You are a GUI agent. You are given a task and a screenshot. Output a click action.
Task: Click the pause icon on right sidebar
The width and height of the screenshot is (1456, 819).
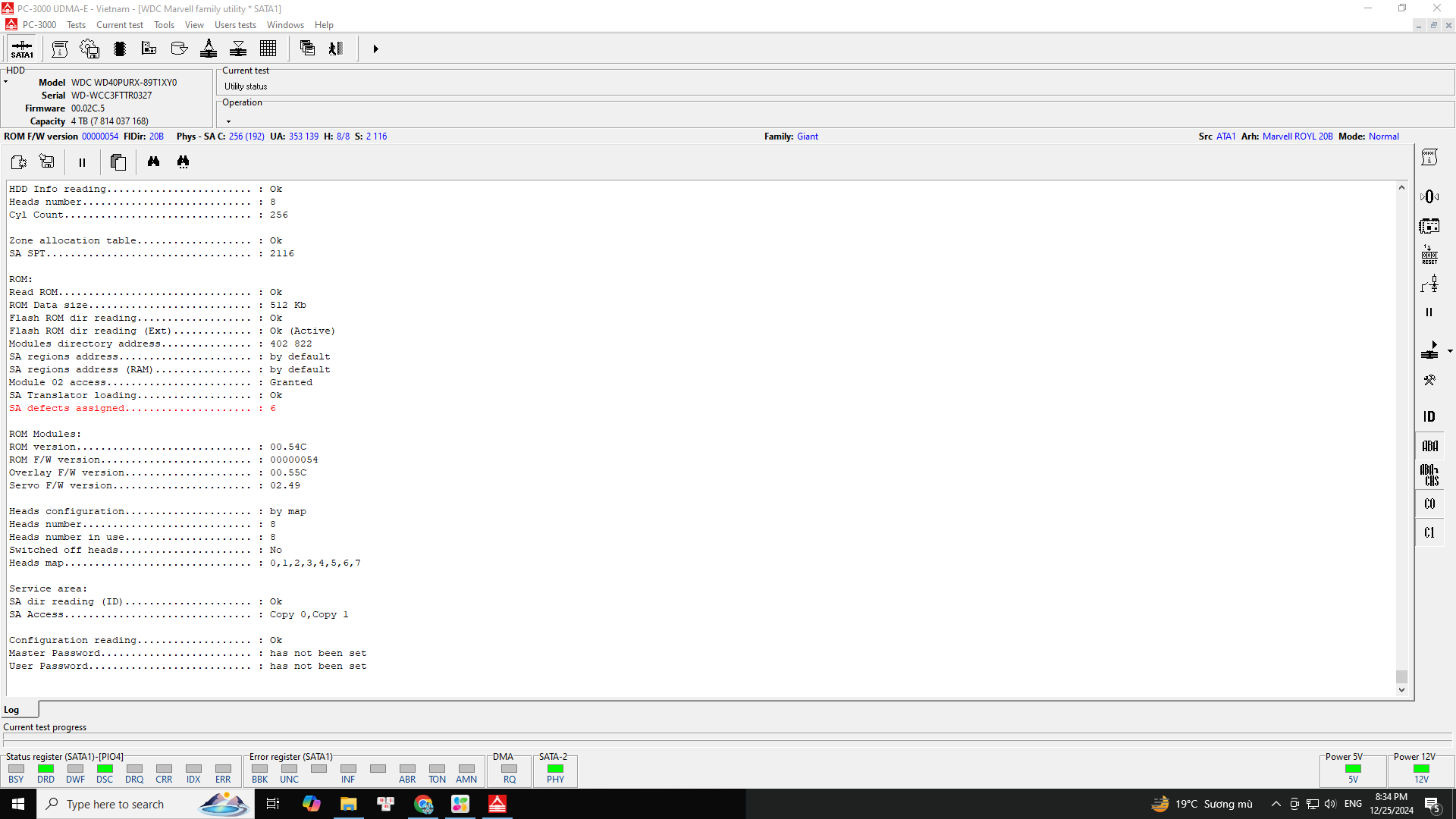click(x=1429, y=312)
